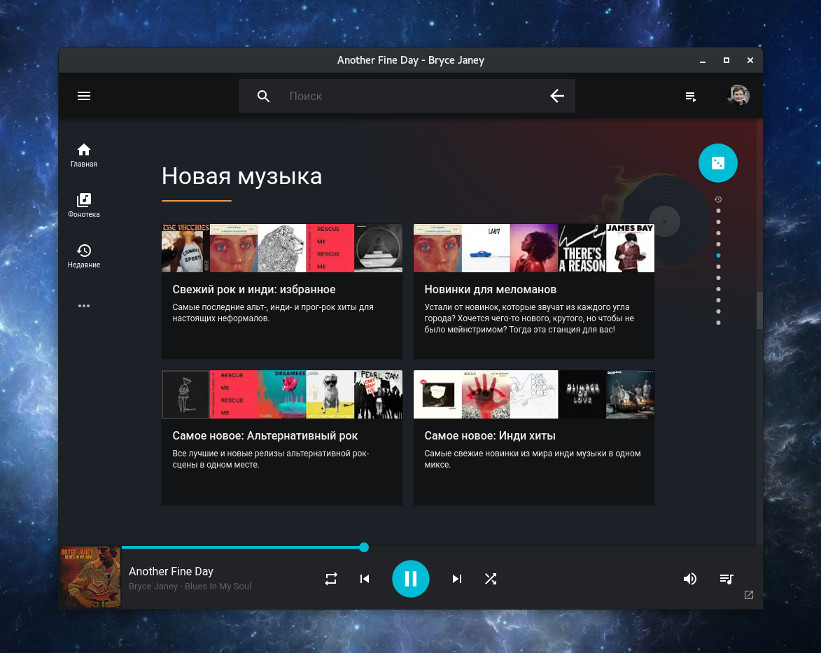Click There's A Reason album cover

coord(582,248)
